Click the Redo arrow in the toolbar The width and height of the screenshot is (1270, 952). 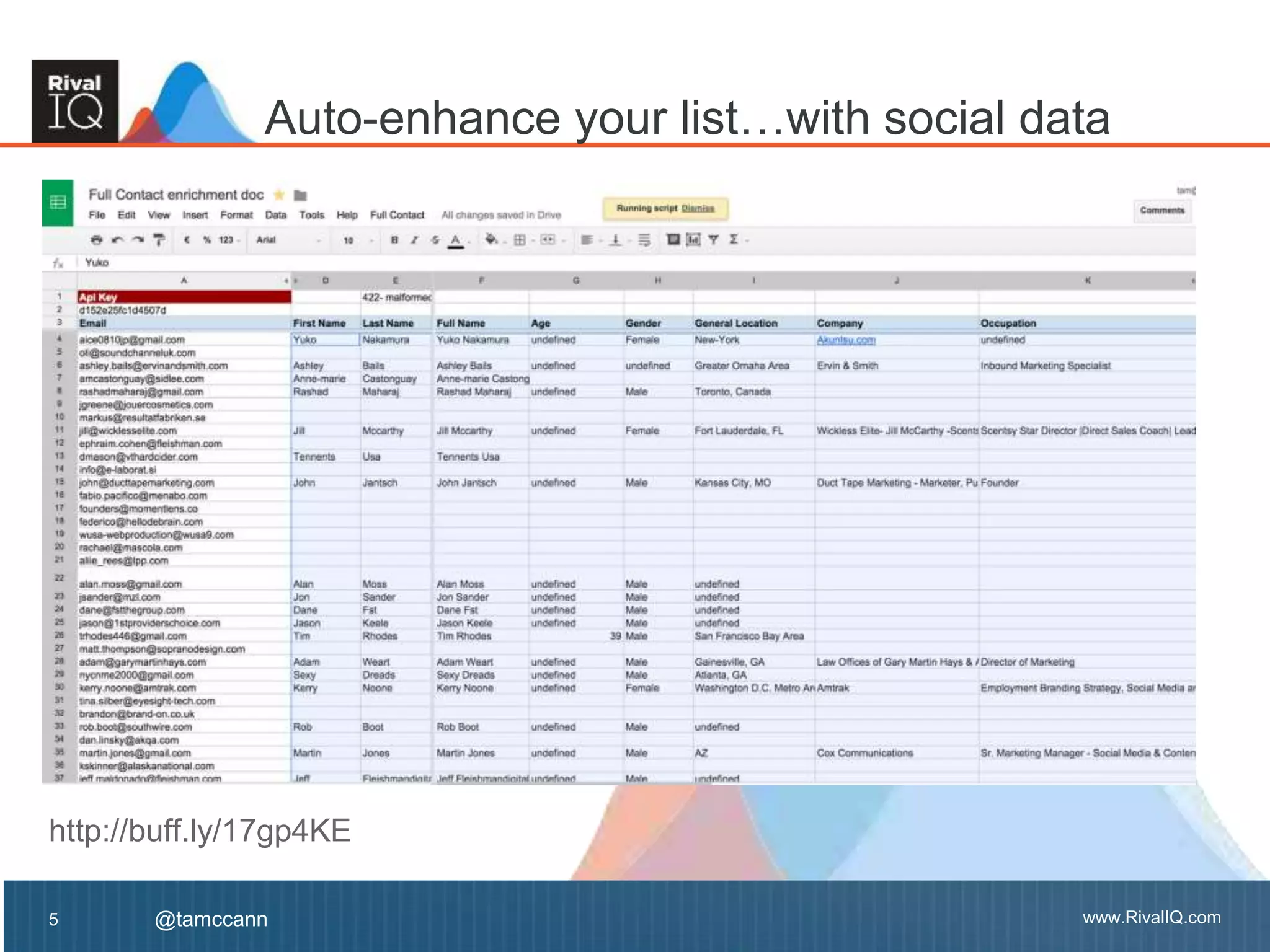[x=138, y=240]
